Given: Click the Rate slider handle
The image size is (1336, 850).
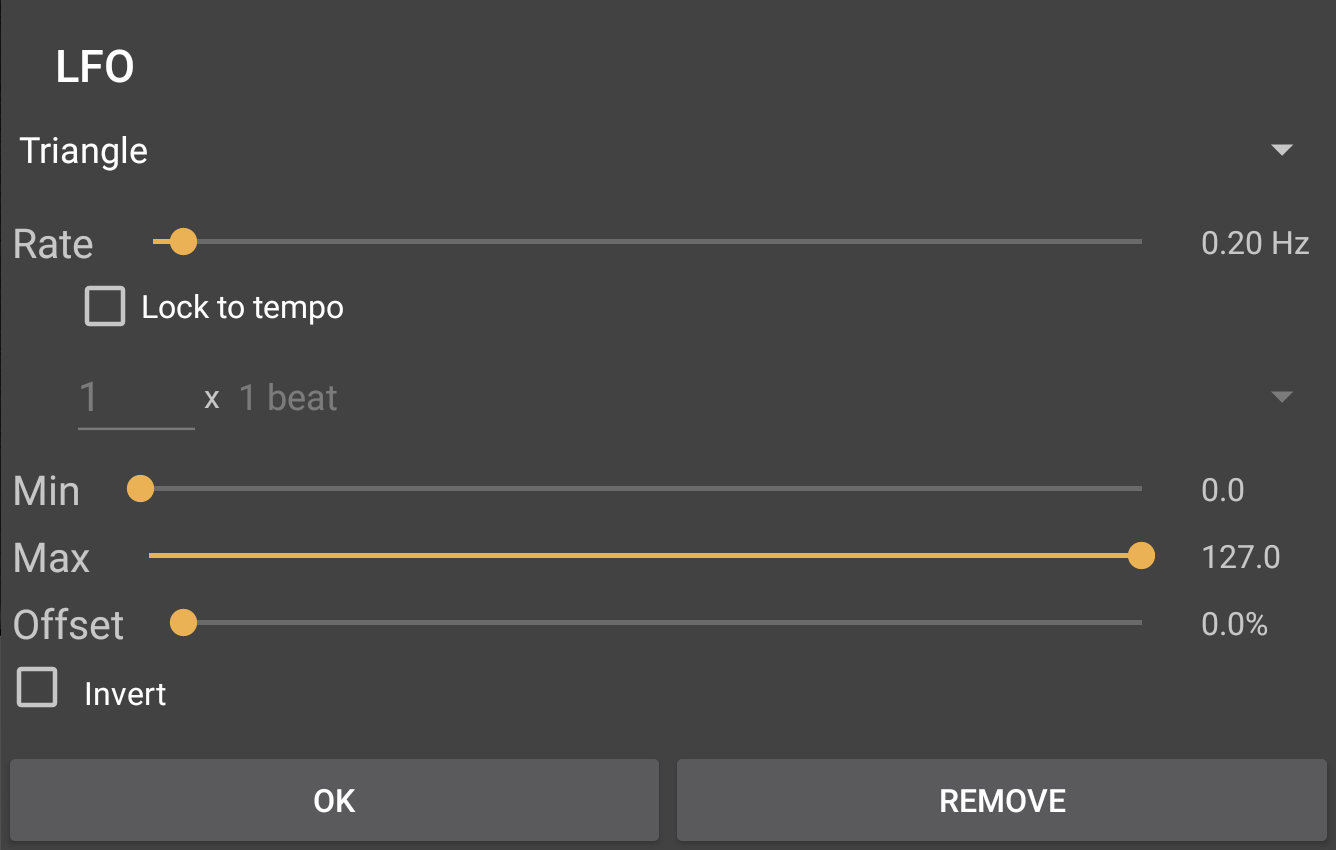Looking at the screenshot, I should (x=183, y=242).
